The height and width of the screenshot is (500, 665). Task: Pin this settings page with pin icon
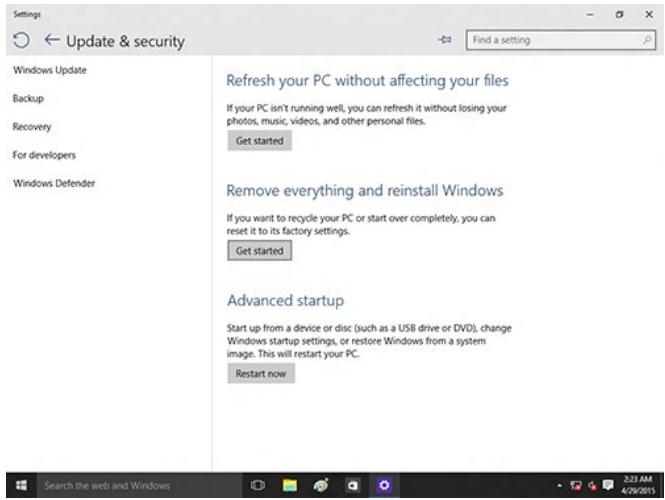(x=444, y=40)
